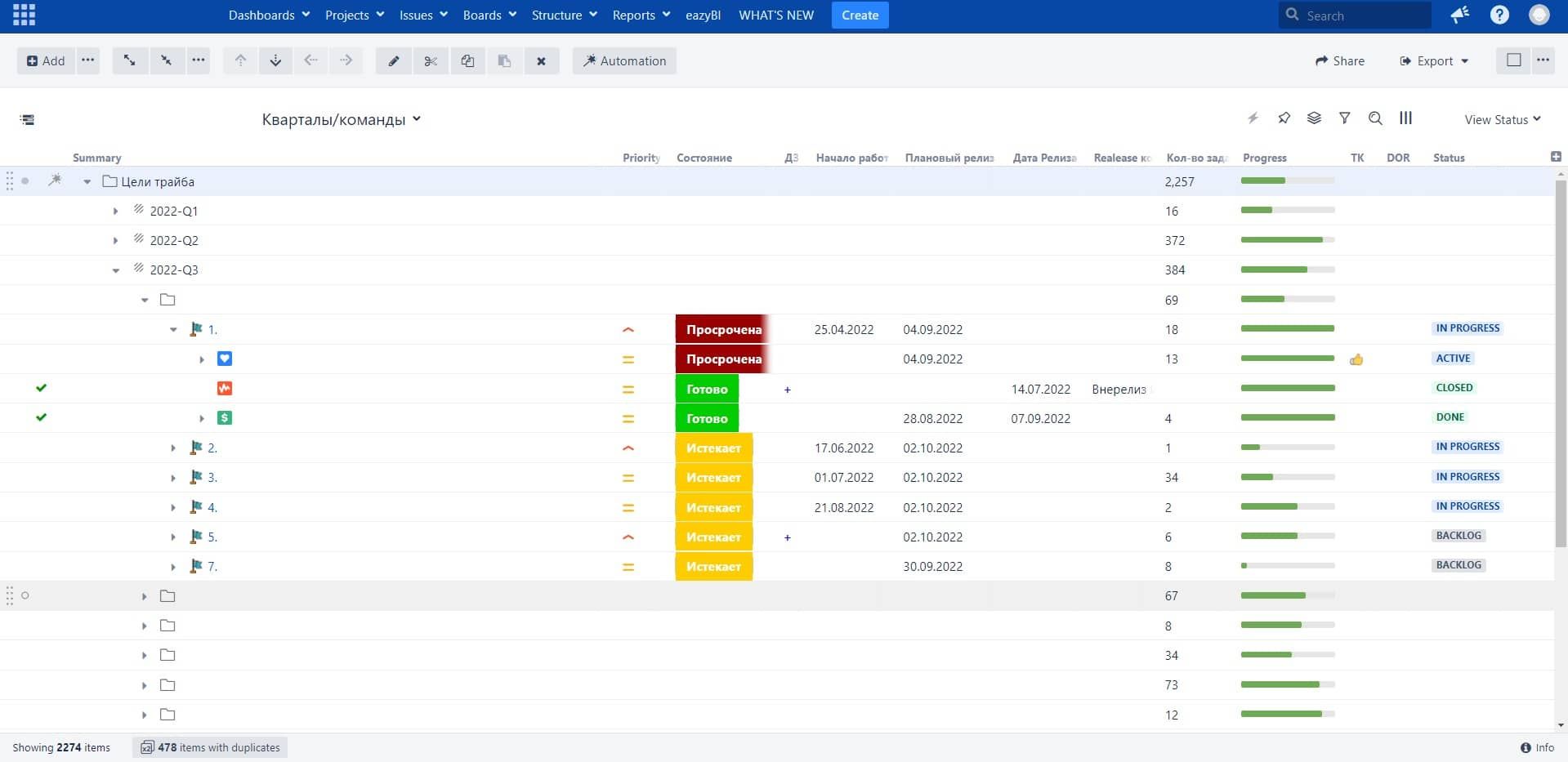Click the blue Create button
Viewport: 1568px width, 762px height.
[x=860, y=15]
